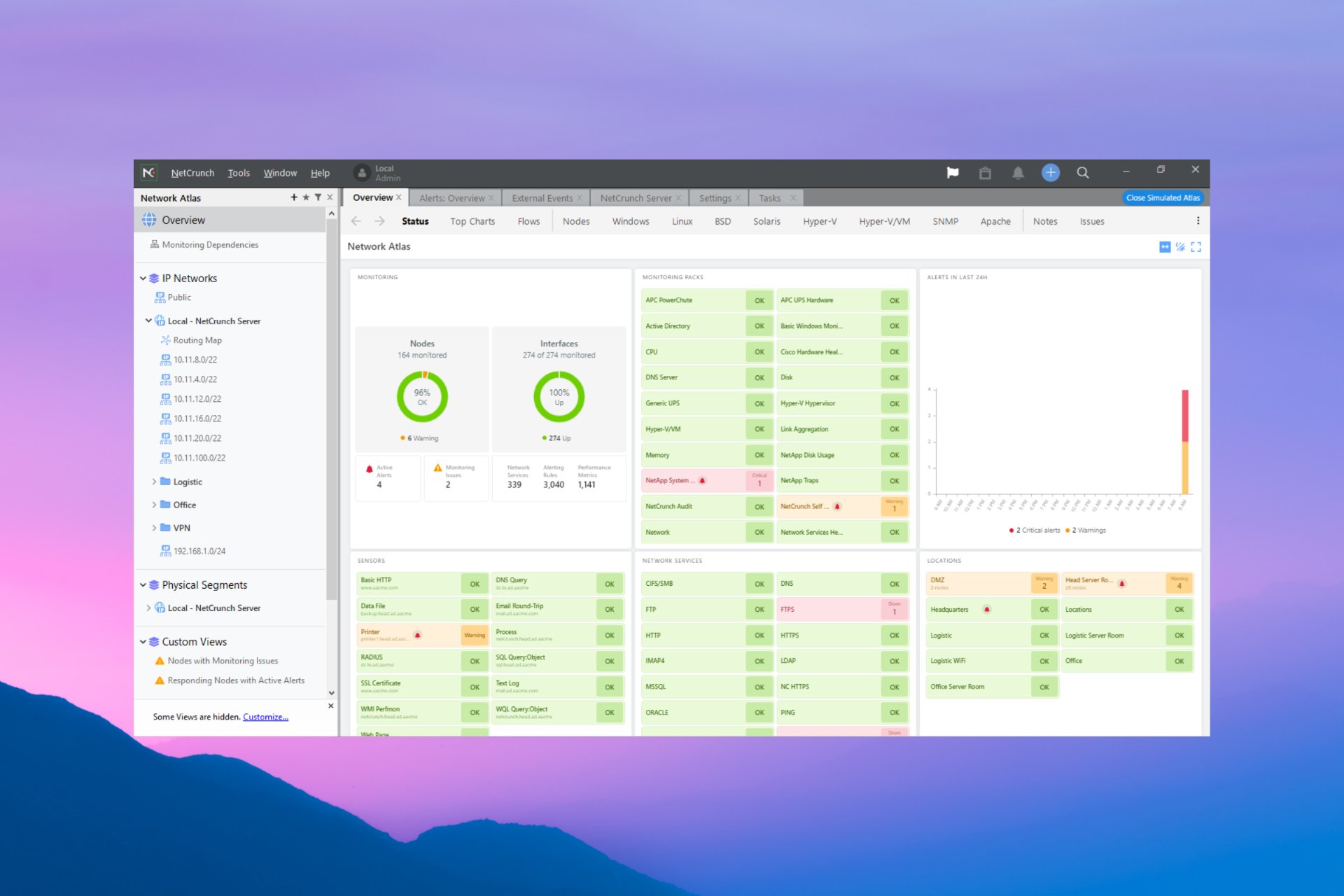This screenshot has width=1344, height=896.
Task: Open the Local Admin user profile icon
Action: click(x=362, y=173)
